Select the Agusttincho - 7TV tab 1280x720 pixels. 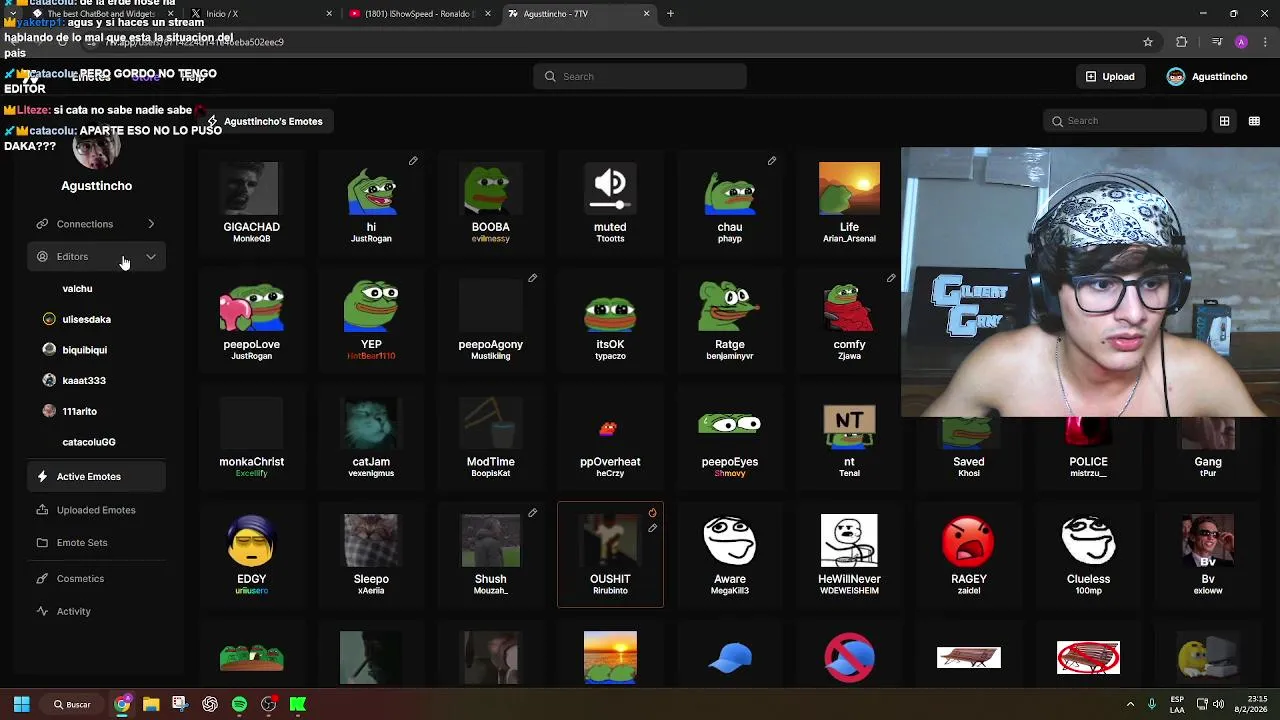pos(578,14)
